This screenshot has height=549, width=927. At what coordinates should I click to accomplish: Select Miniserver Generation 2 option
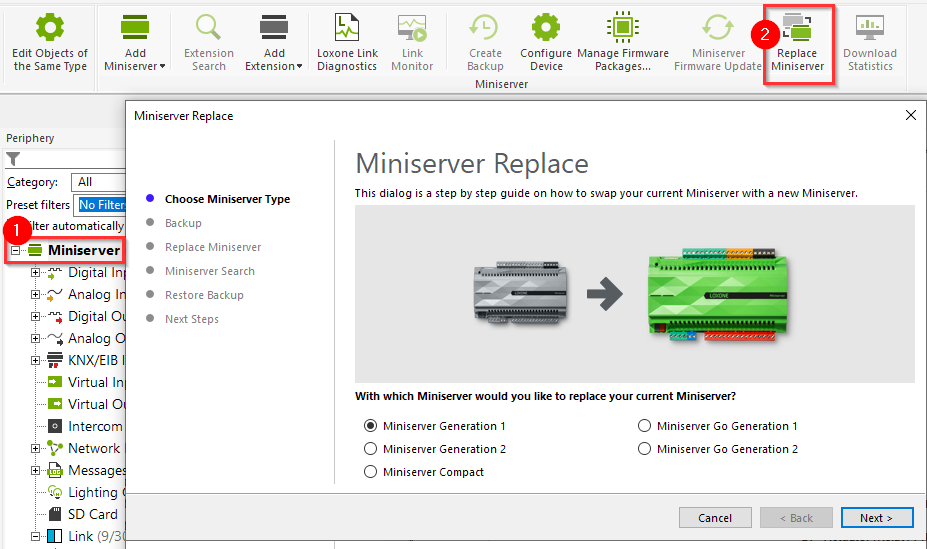click(x=435, y=449)
